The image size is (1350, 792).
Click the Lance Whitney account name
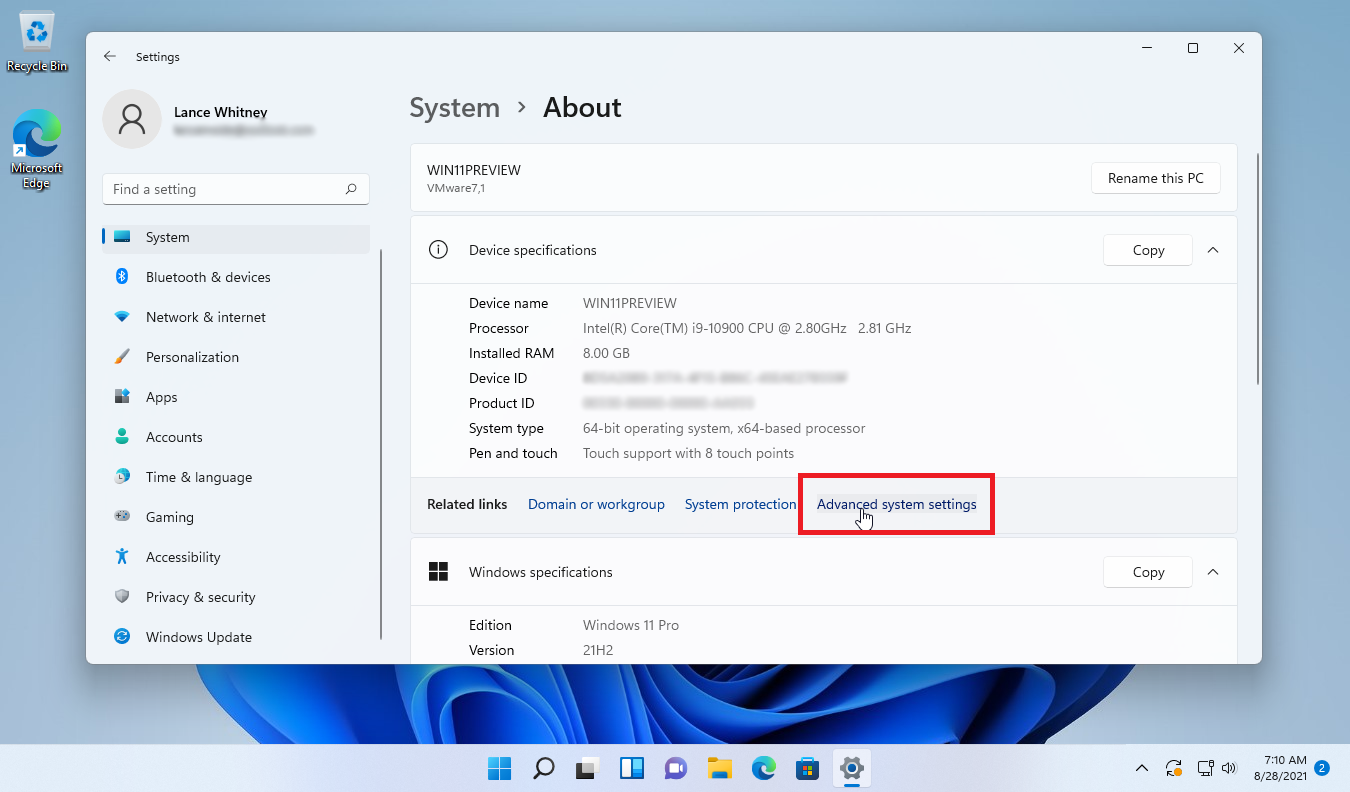tap(220, 112)
